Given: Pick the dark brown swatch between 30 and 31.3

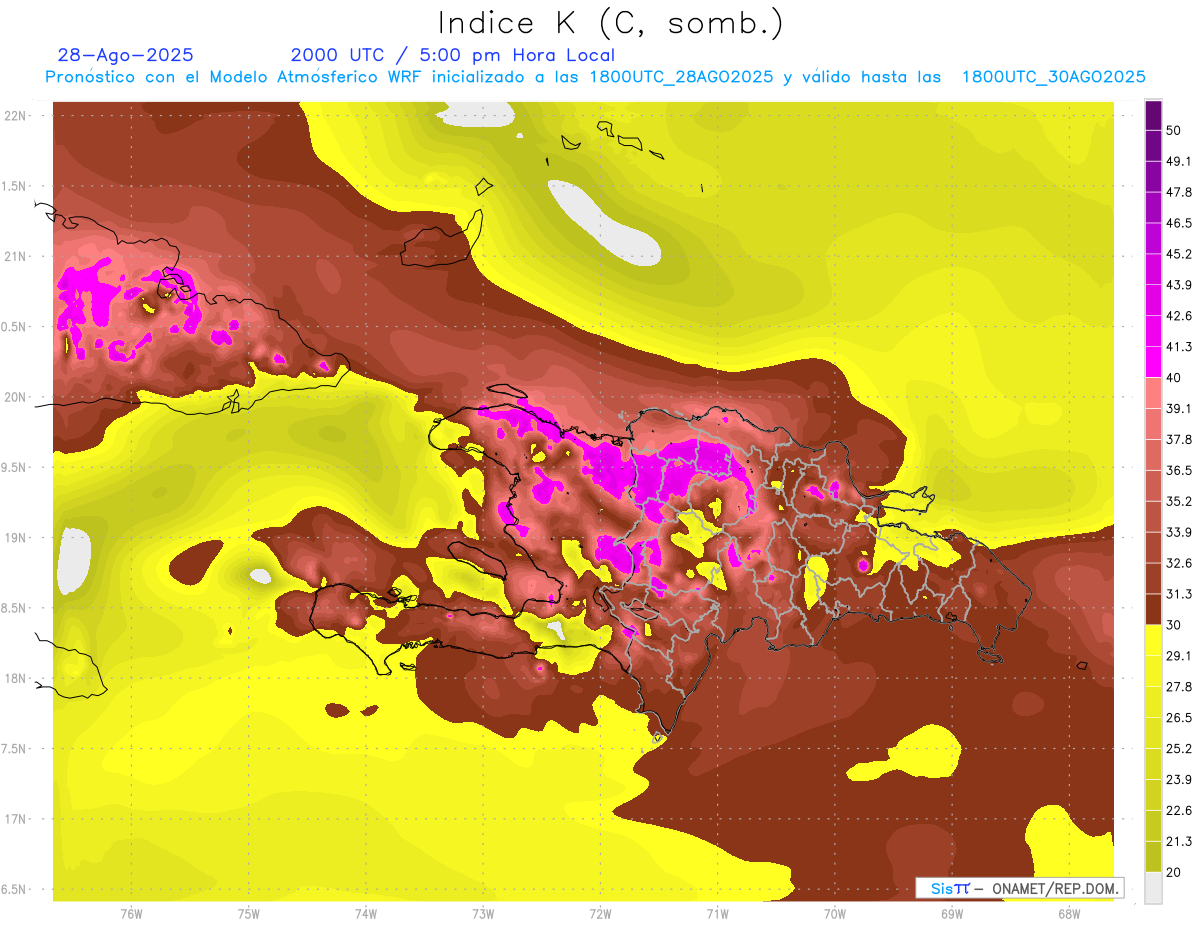Looking at the screenshot, I should pos(1153,609).
